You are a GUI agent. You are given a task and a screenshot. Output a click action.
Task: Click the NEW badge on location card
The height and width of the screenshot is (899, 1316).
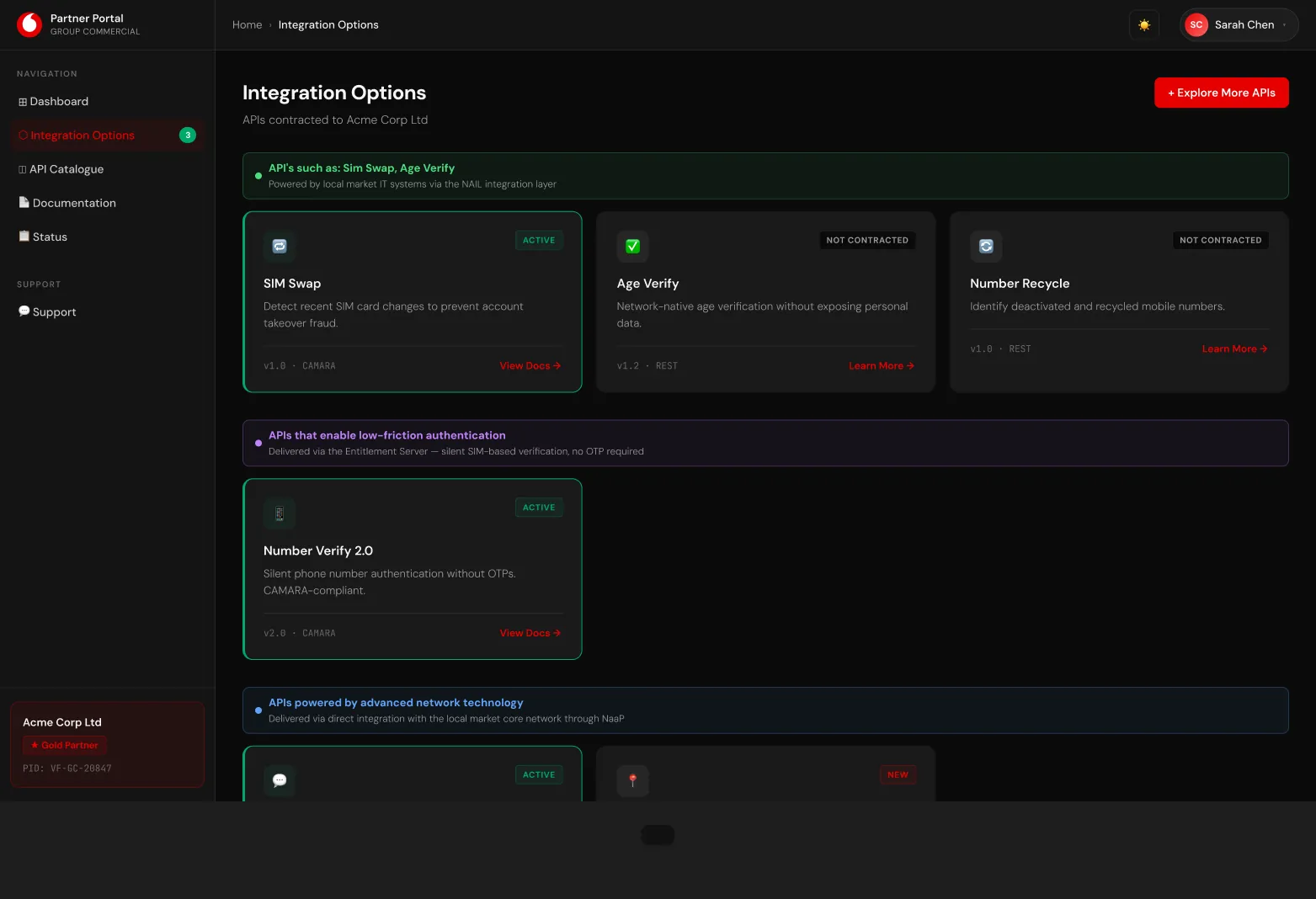pyautogui.click(x=898, y=775)
